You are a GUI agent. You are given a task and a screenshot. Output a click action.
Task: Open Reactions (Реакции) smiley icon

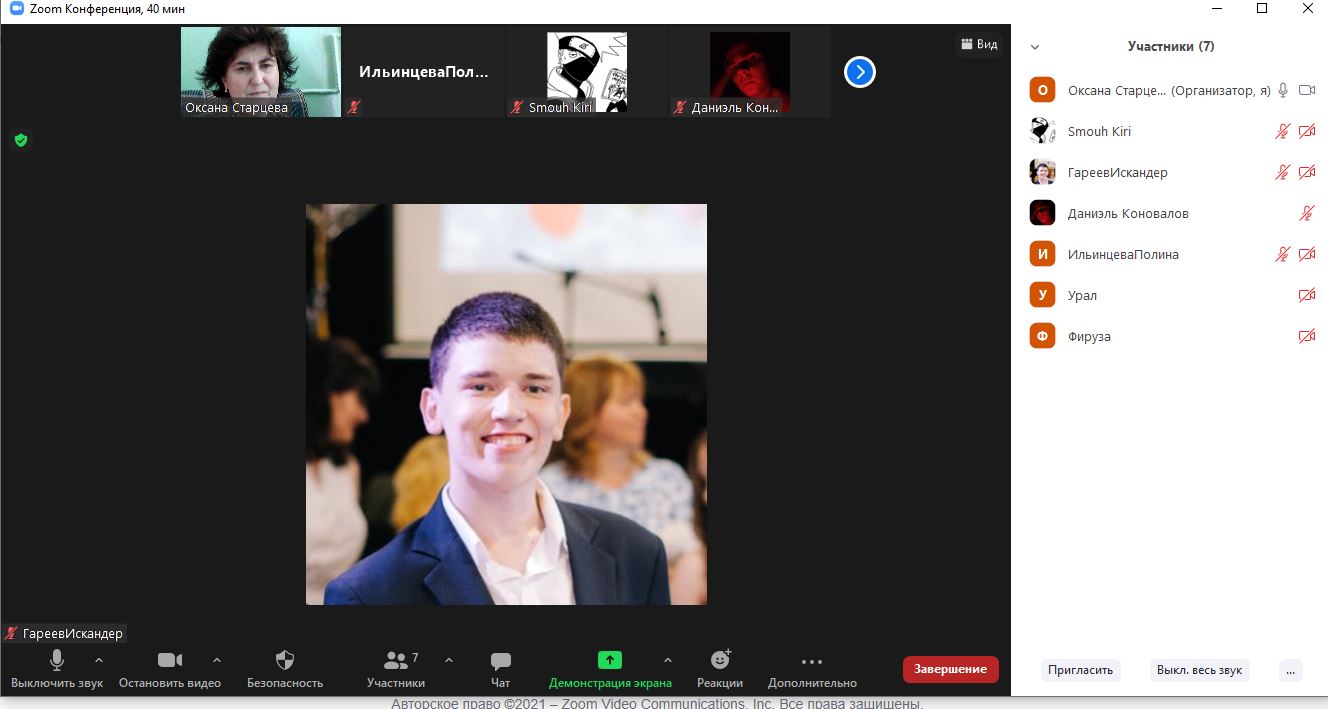click(720, 660)
